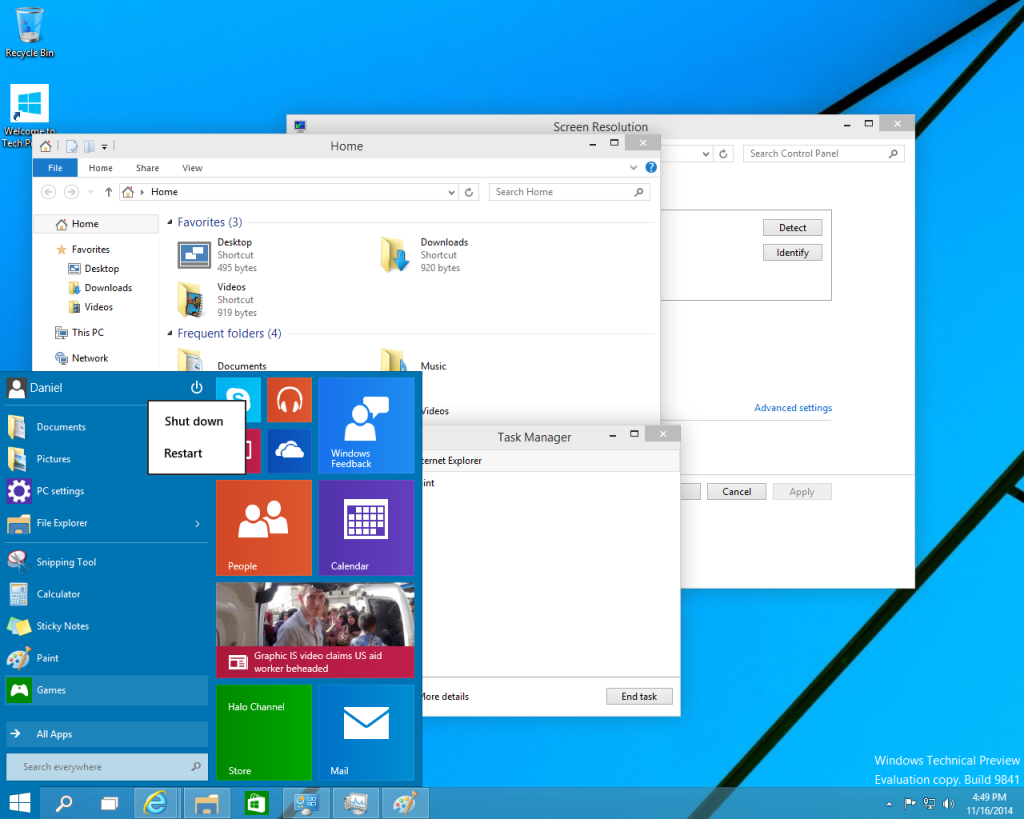
Task: Launch the Windows Feedback tile
Action: [x=364, y=425]
